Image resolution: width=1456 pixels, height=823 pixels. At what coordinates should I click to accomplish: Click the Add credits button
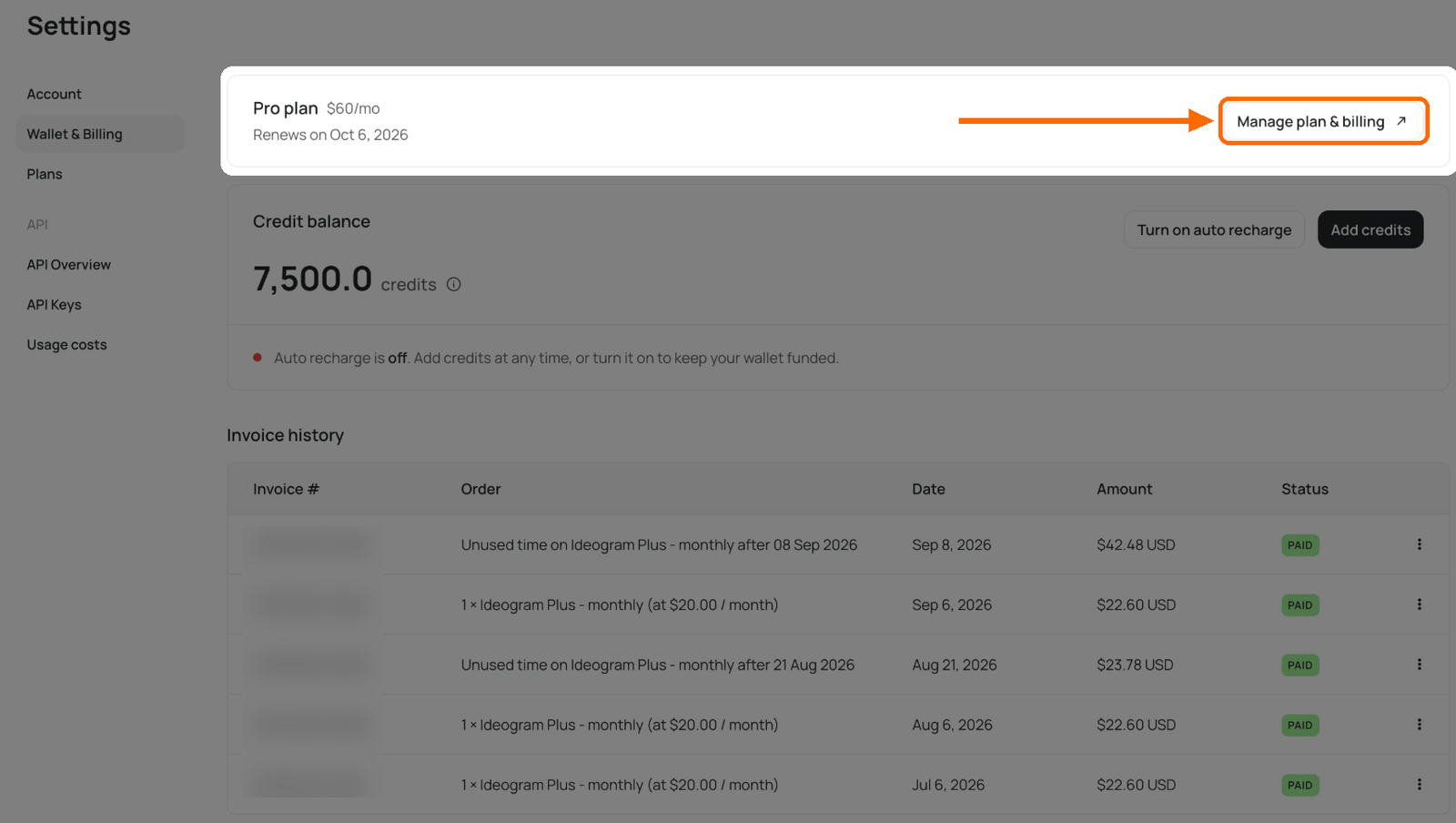(1370, 230)
